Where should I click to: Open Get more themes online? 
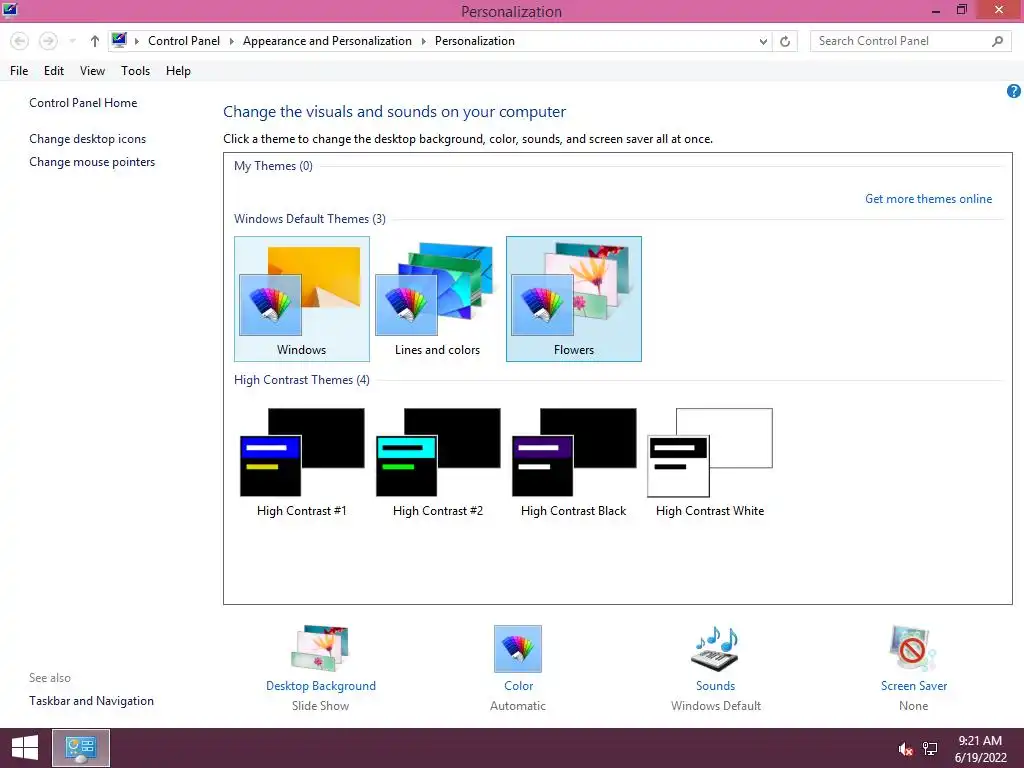coord(928,199)
